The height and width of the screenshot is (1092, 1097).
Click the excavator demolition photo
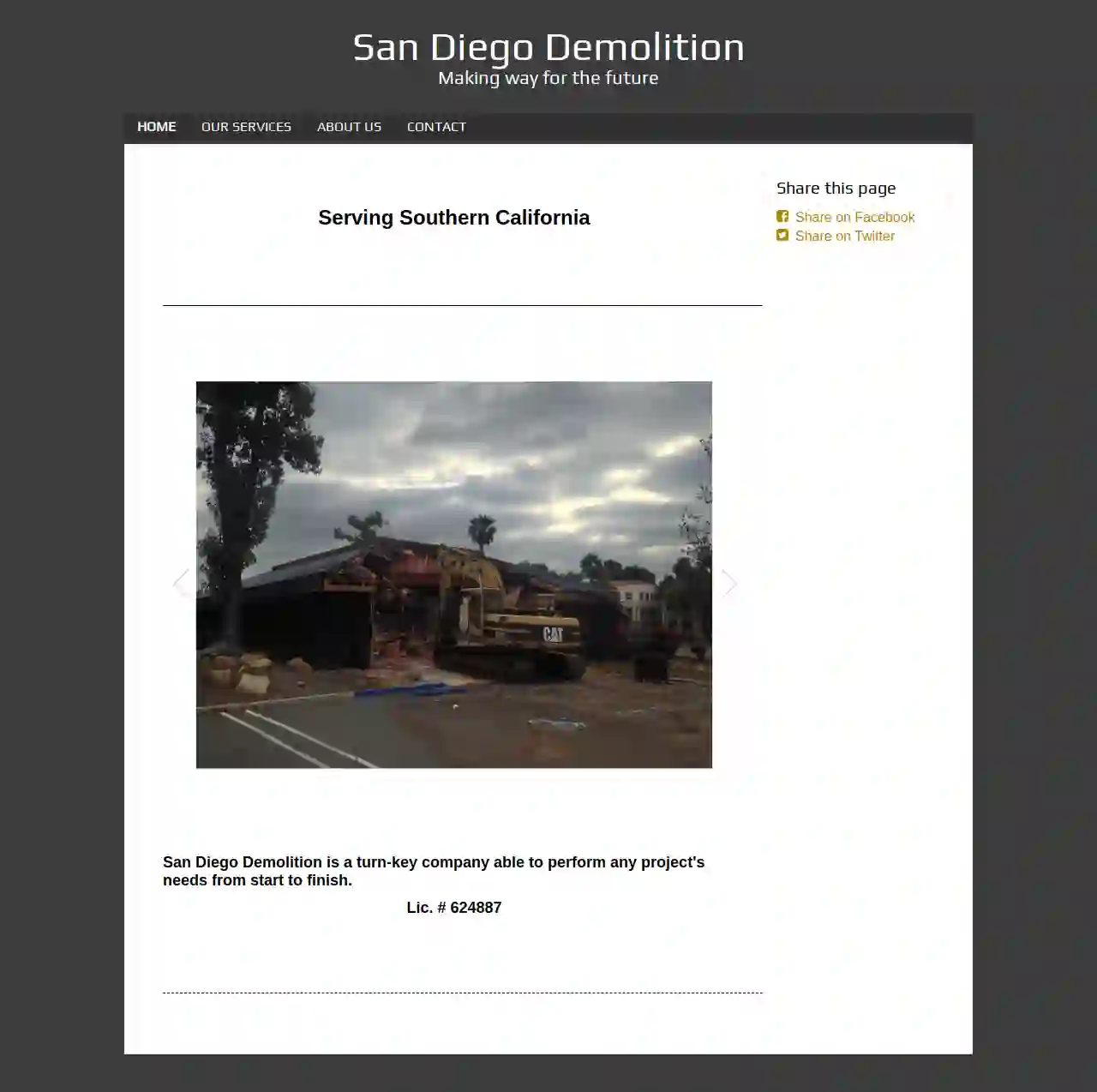point(454,575)
